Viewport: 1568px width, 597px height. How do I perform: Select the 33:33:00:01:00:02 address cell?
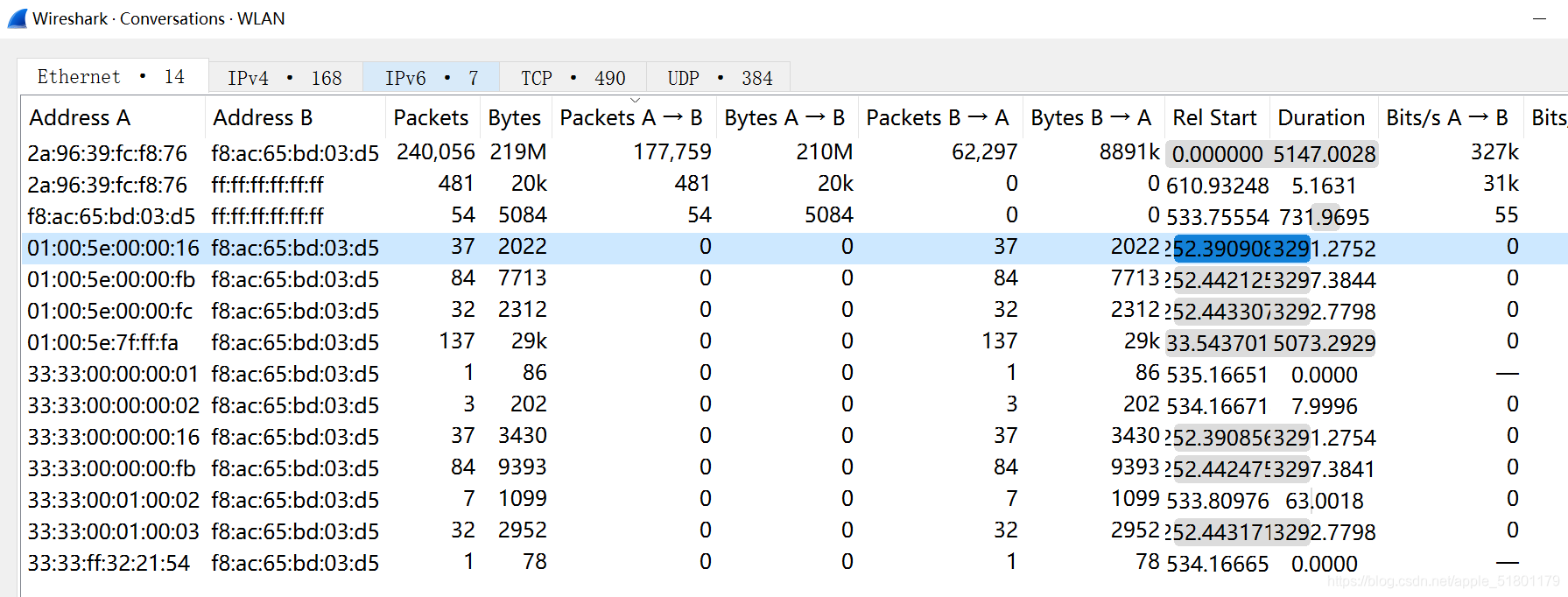(113, 500)
